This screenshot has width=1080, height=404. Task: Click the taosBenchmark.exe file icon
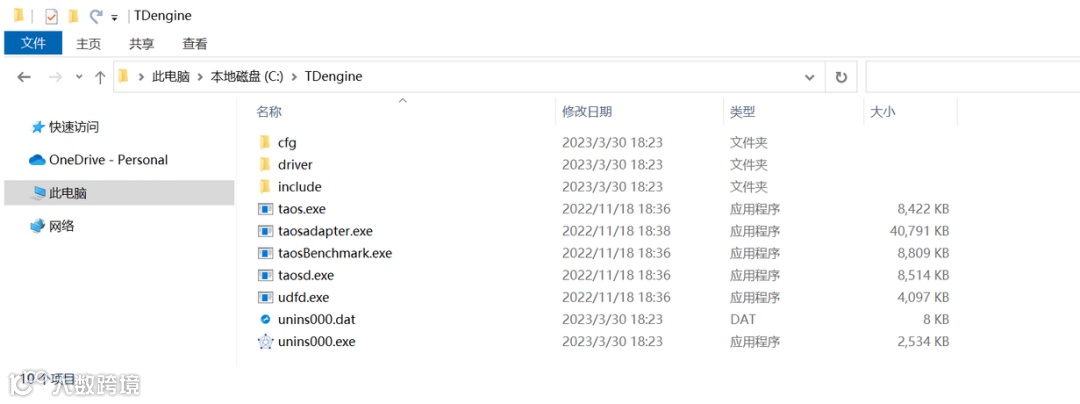265,253
